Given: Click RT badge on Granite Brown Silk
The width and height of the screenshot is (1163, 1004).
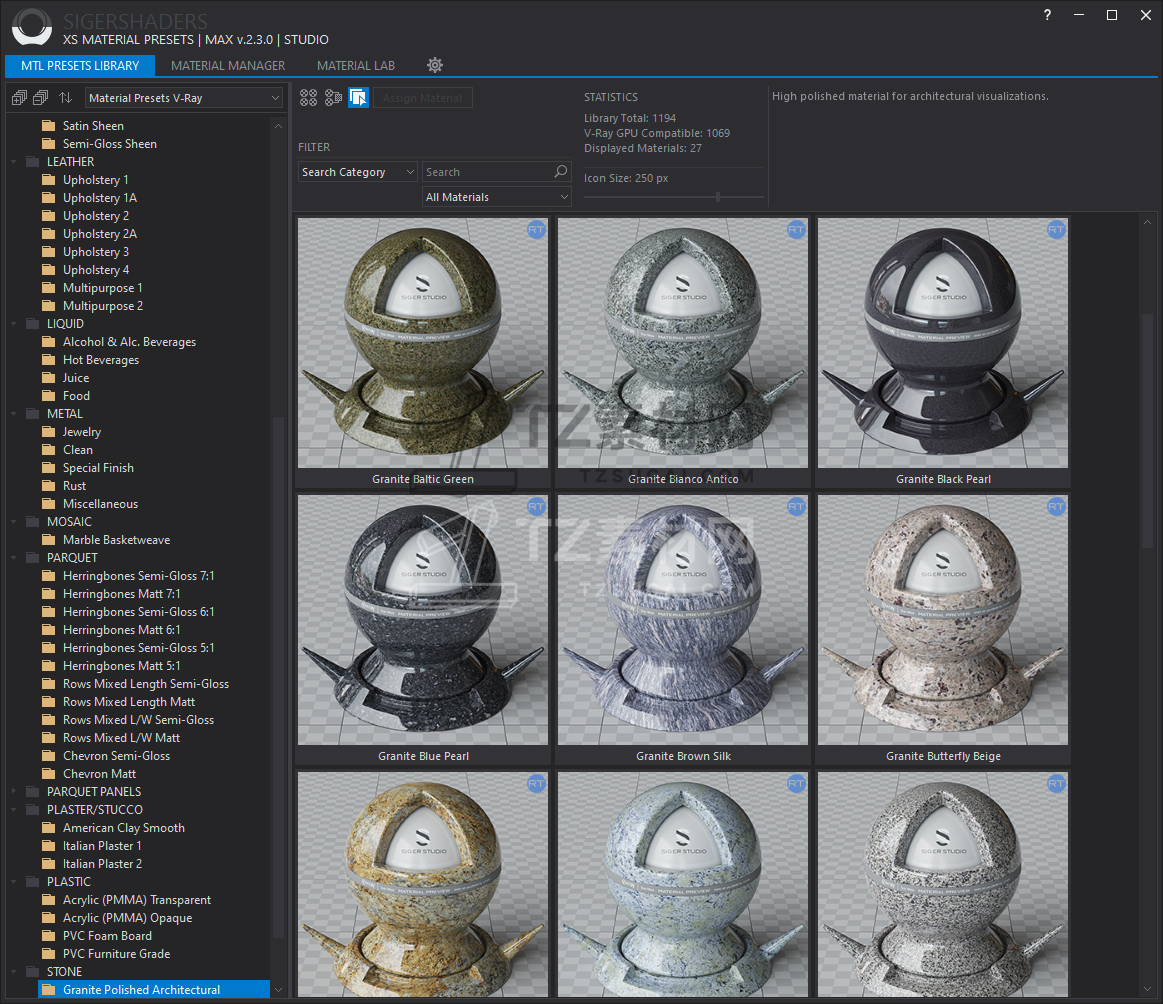Looking at the screenshot, I should 796,507.
